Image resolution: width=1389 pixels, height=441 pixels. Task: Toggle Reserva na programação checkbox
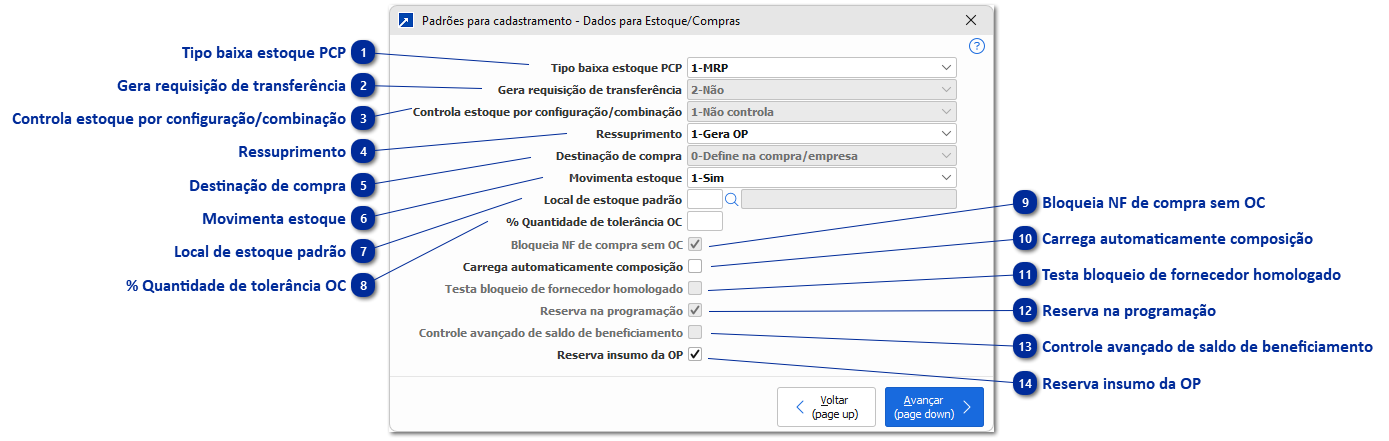[695, 310]
